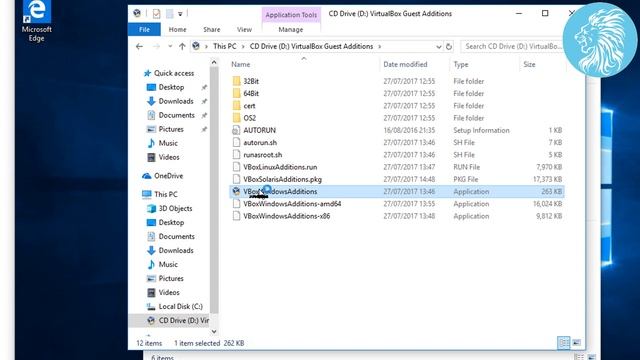
Task: Select This PC in navigation pane
Action: tap(165, 194)
